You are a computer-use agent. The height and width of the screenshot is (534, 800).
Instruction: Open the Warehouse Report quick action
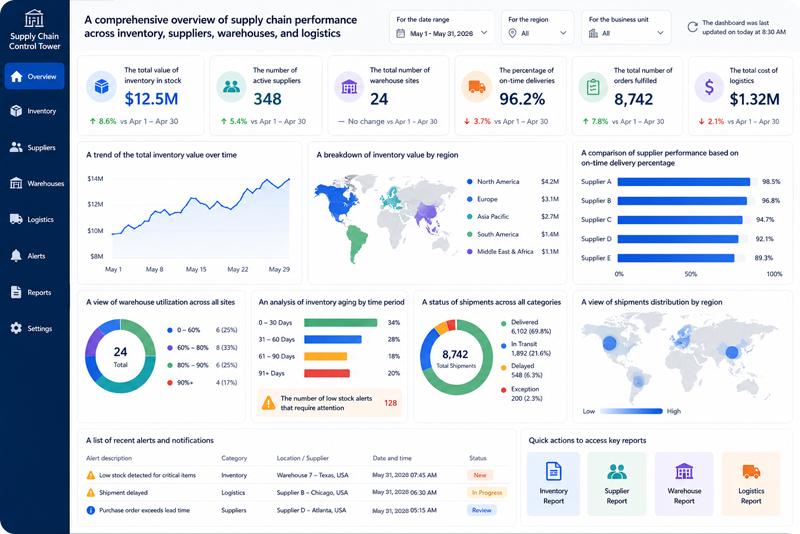point(684,484)
